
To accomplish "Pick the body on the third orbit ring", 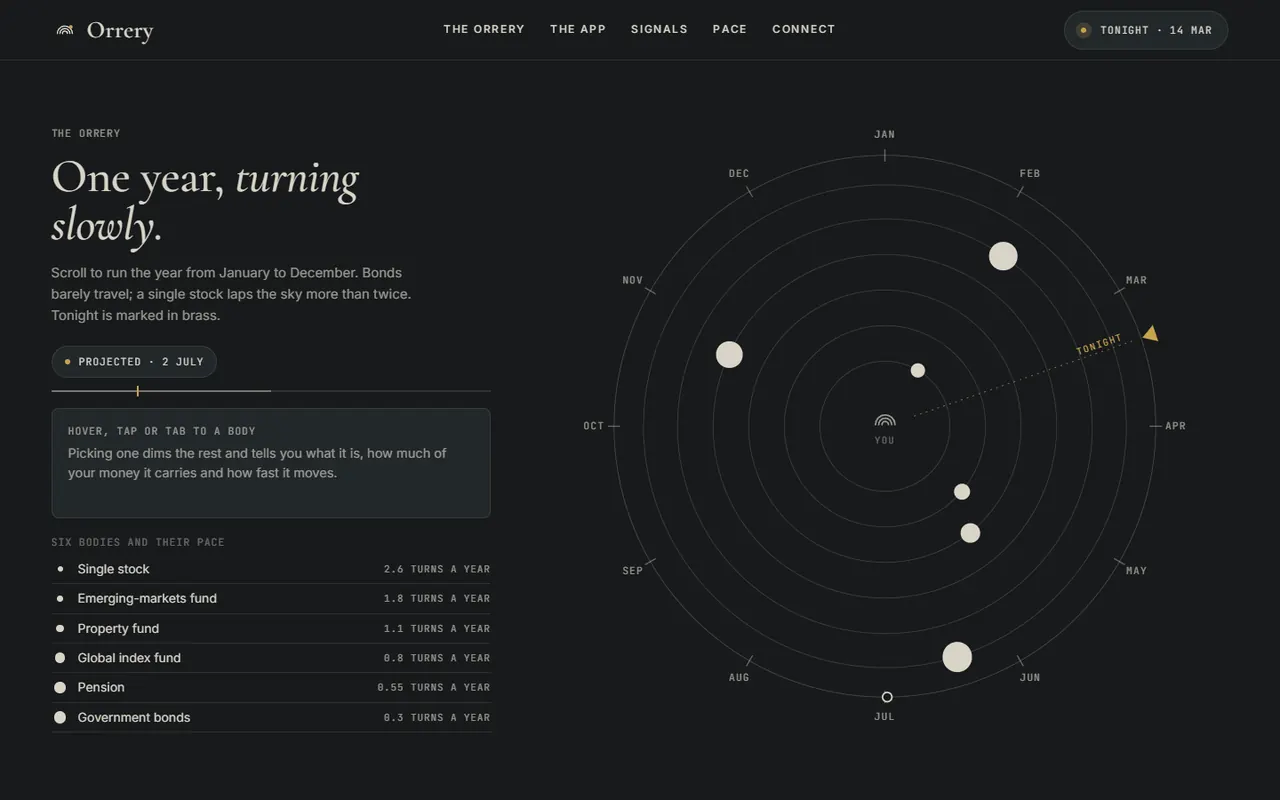I will click(970, 533).
